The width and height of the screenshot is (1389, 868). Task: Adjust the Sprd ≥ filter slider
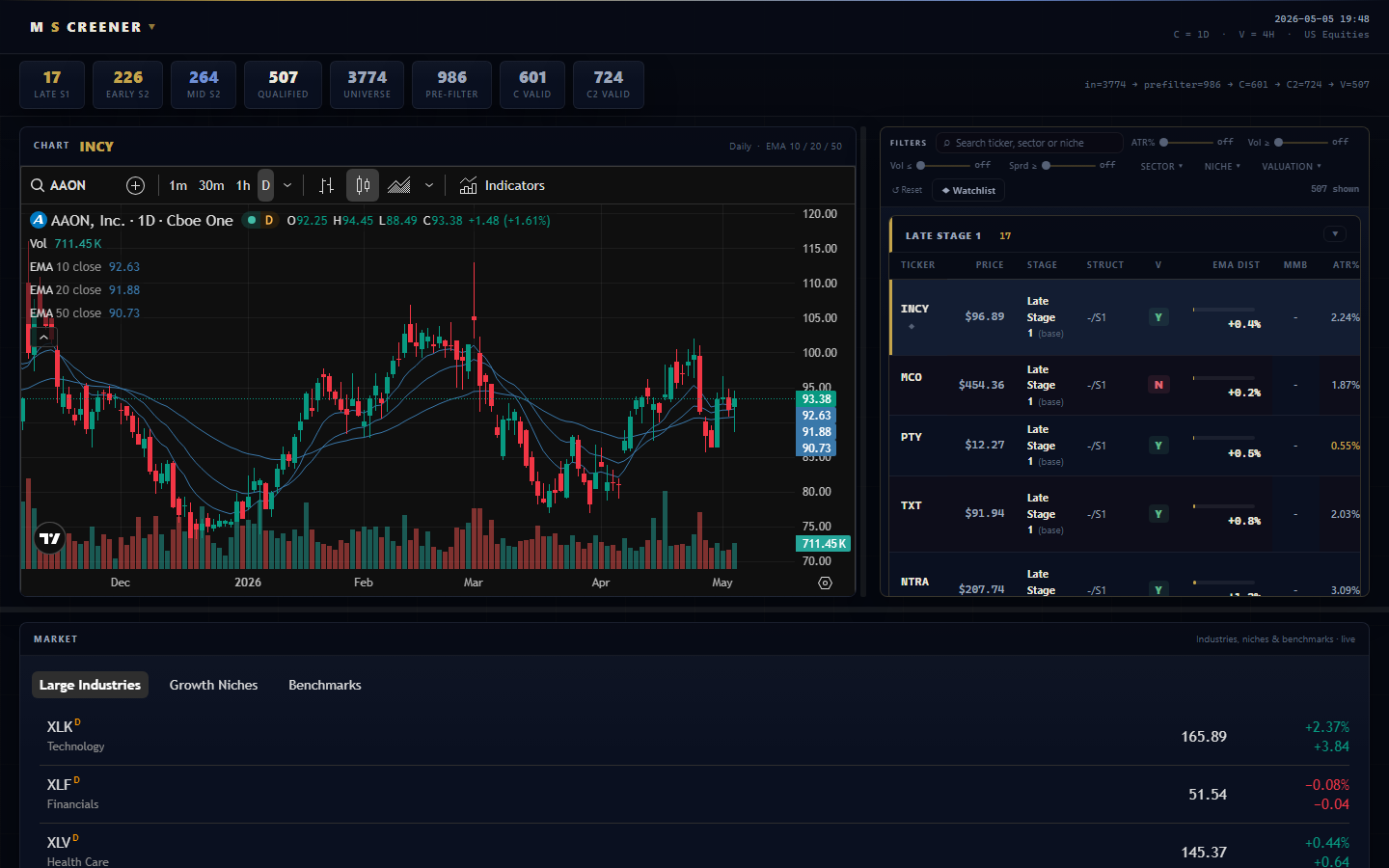click(x=1069, y=165)
